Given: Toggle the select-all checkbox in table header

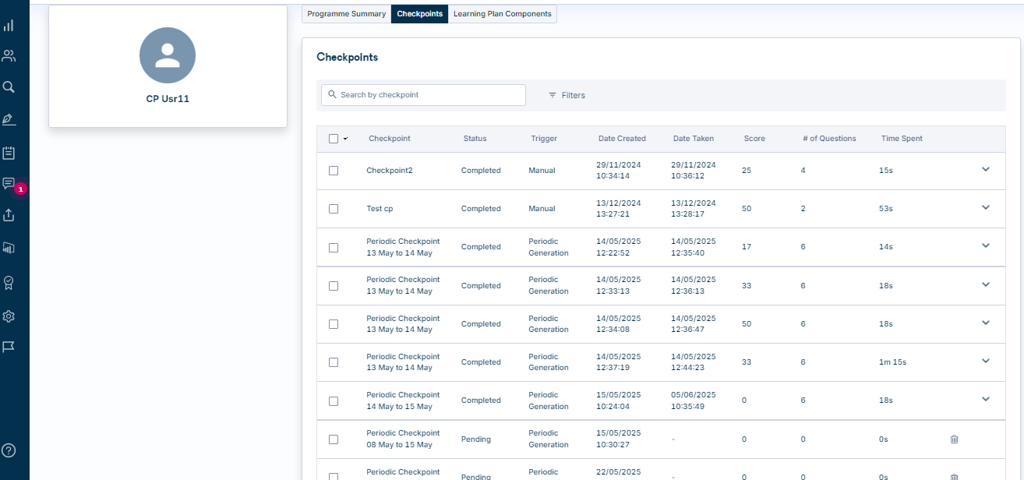Looking at the screenshot, I should [334, 138].
